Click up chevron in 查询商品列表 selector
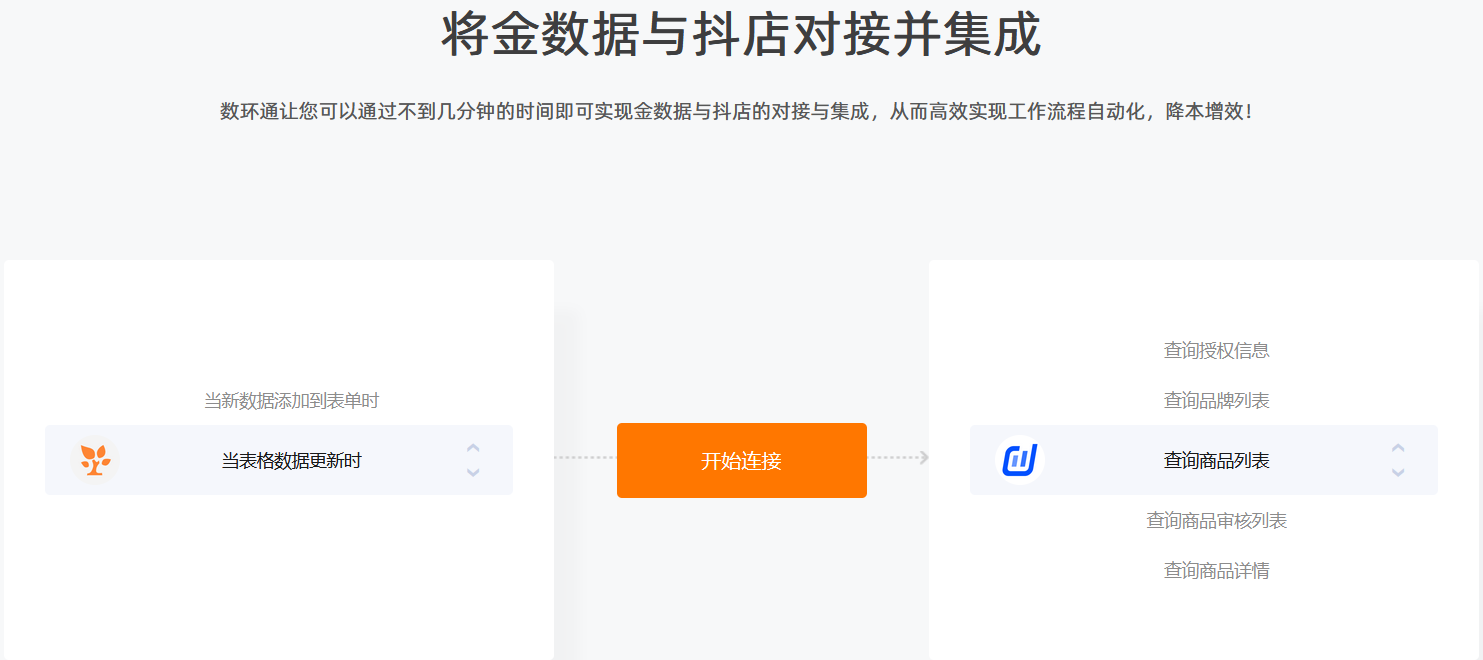The width and height of the screenshot is (1483, 660). [x=1398, y=448]
